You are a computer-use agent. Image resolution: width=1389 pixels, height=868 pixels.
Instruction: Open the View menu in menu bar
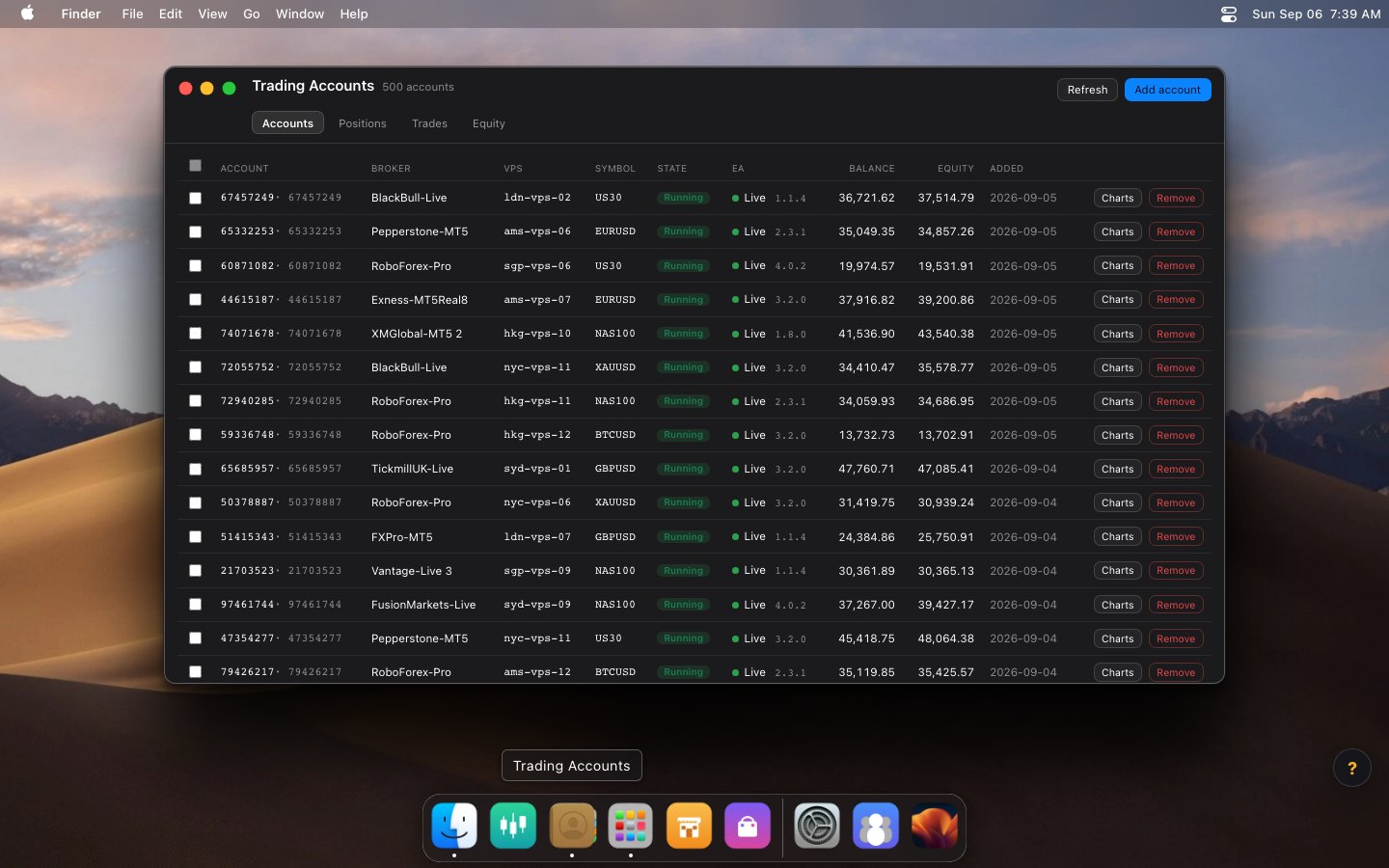(212, 14)
